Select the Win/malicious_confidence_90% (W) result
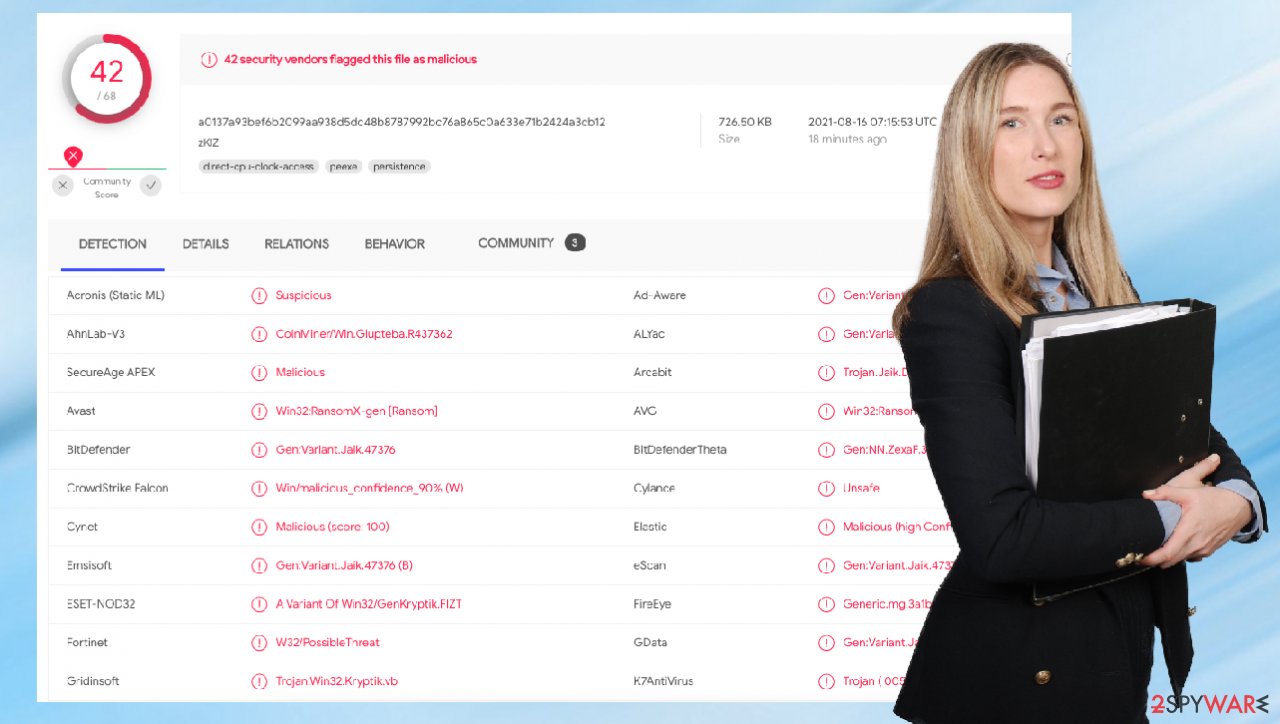 [370, 488]
